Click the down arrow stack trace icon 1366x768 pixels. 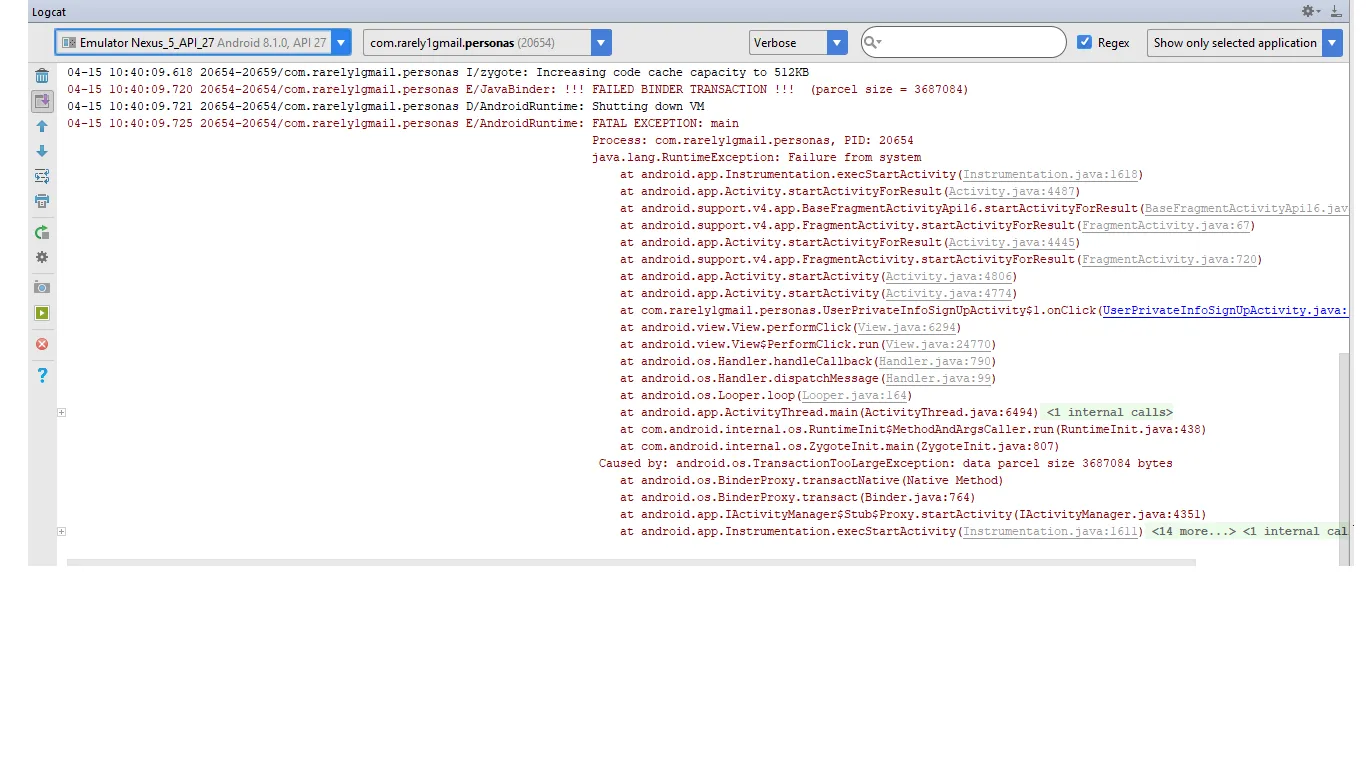42,151
